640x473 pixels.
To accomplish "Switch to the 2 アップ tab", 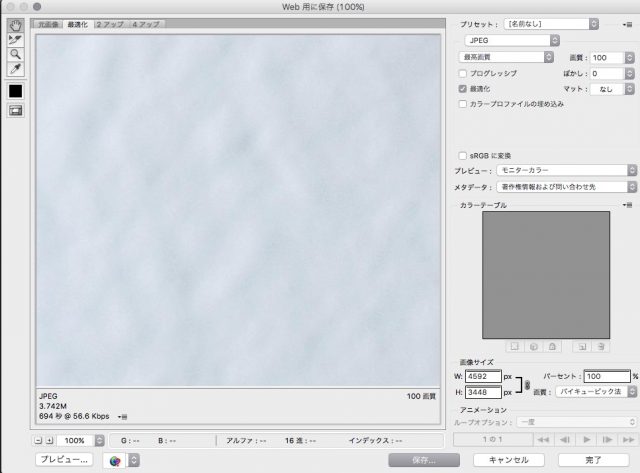I will point(109,23).
